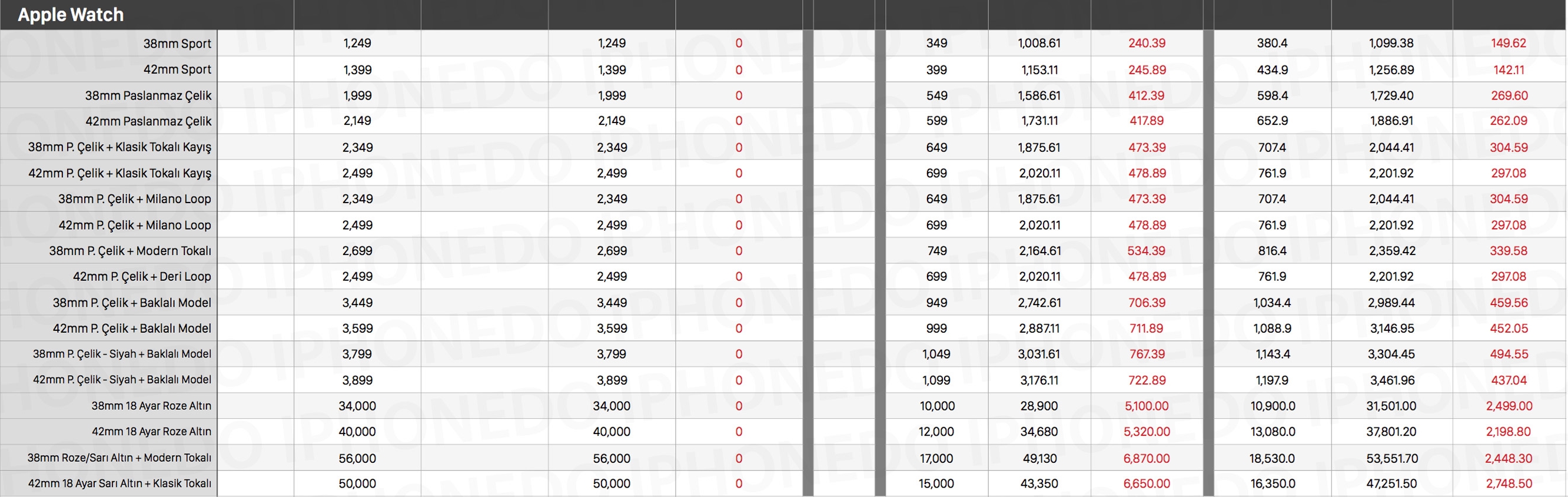Select the 1,886.91 cell
1568x497 pixels.
pyautogui.click(x=1391, y=121)
